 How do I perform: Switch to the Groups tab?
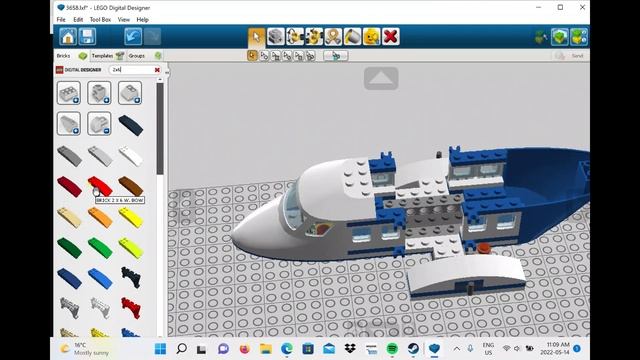tap(144, 56)
